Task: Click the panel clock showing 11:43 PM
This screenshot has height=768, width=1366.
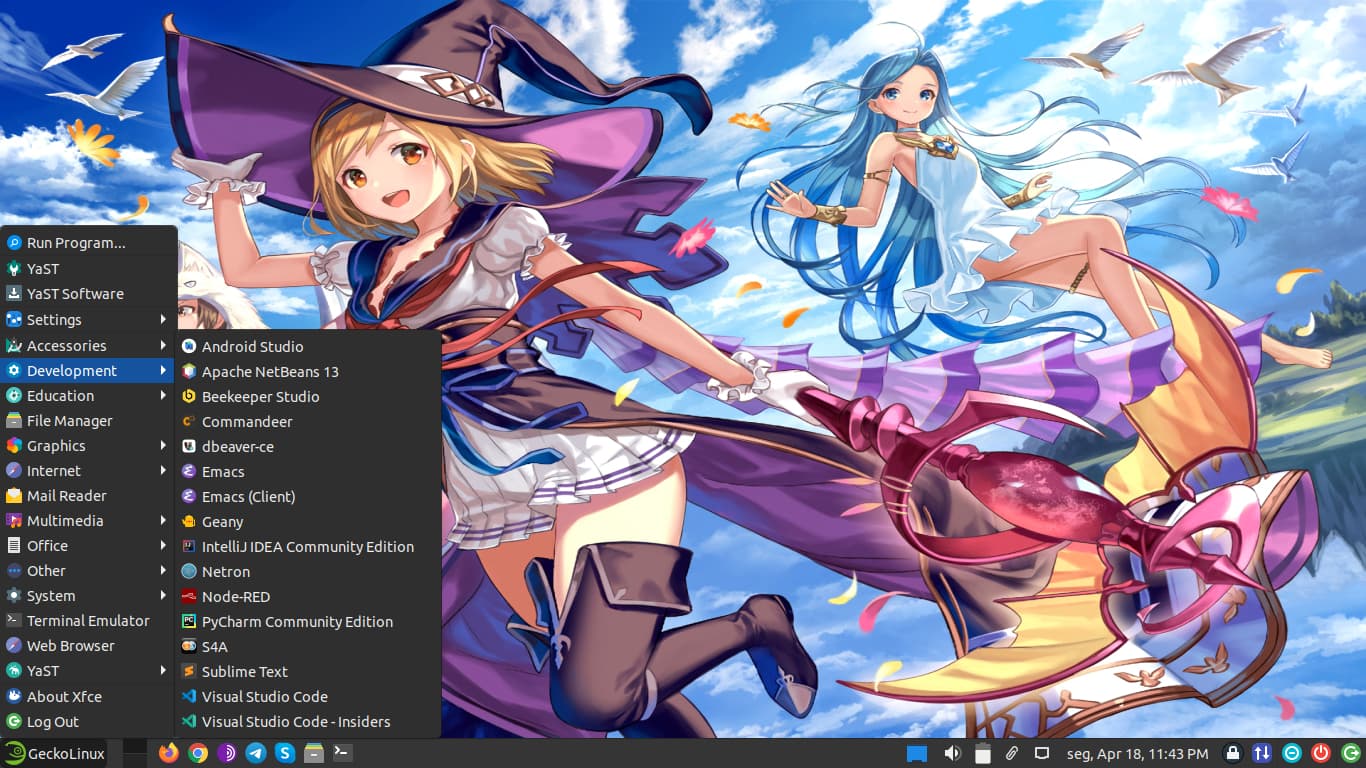Action: pos(1137,753)
